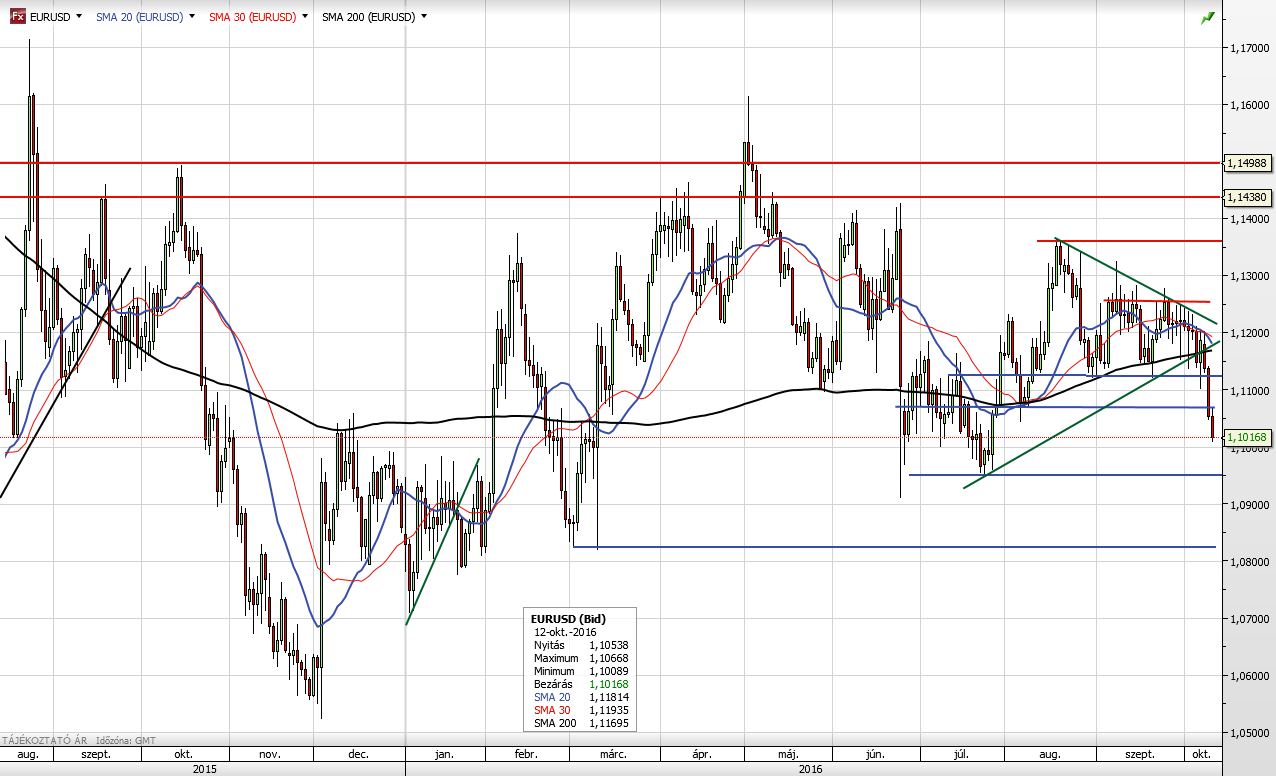Click the 1,07000 price axis label
Image resolution: width=1276 pixels, height=776 pixels.
tap(1249, 618)
